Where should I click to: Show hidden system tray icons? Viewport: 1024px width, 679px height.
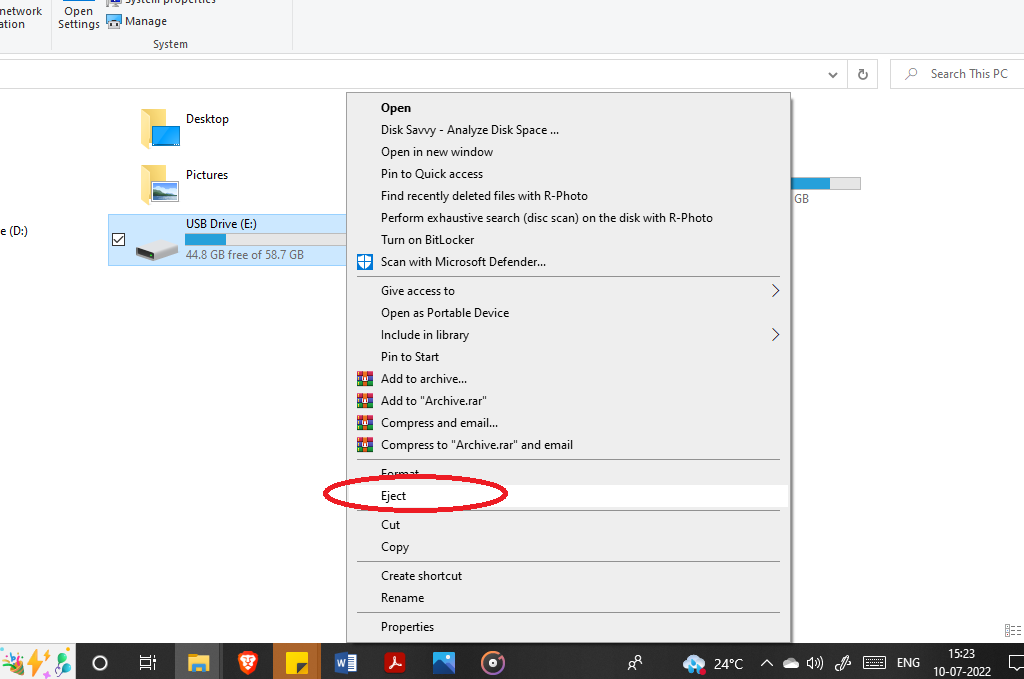pos(766,662)
